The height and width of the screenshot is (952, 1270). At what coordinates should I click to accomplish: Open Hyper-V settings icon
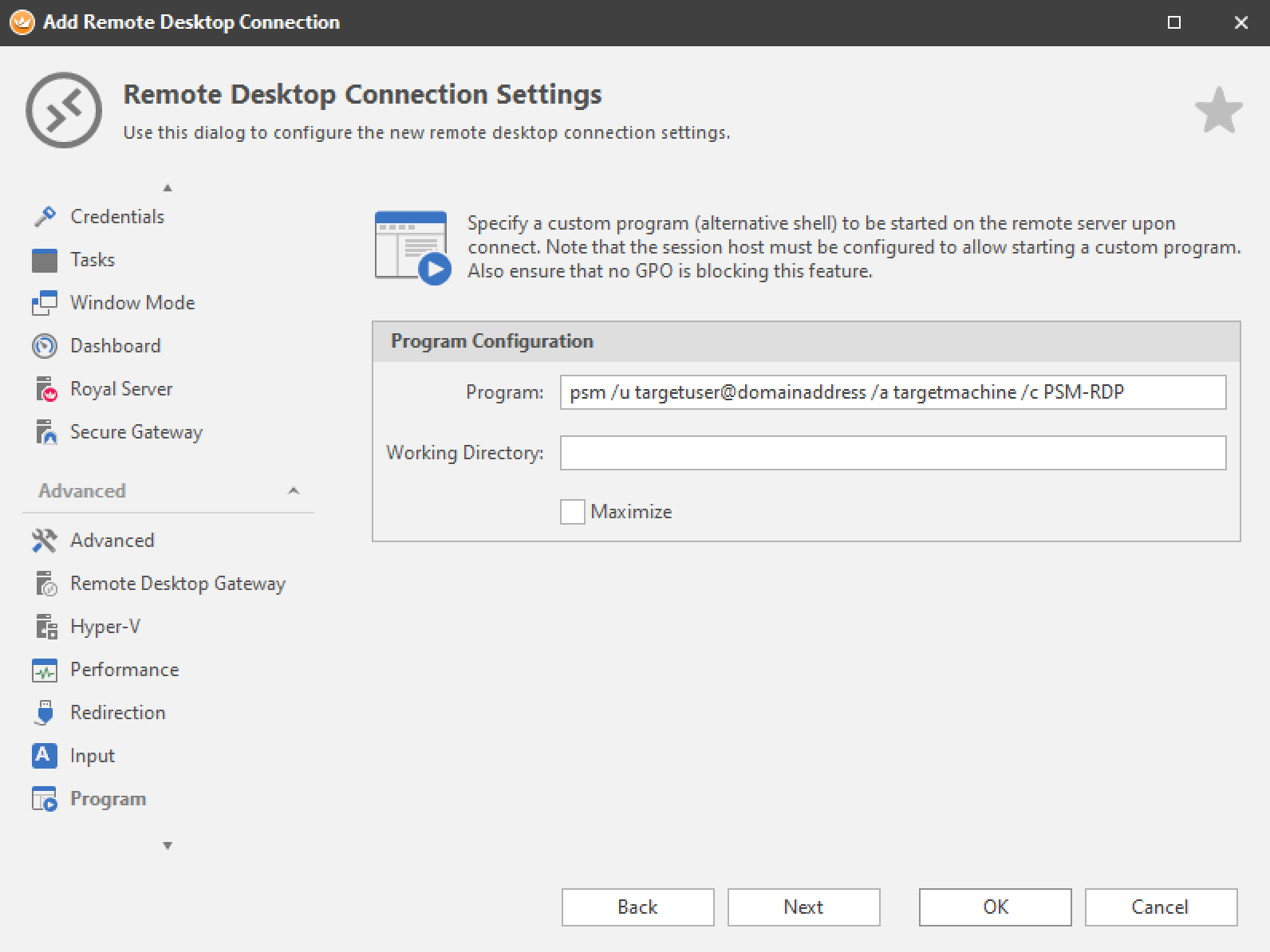pyautogui.click(x=45, y=627)
